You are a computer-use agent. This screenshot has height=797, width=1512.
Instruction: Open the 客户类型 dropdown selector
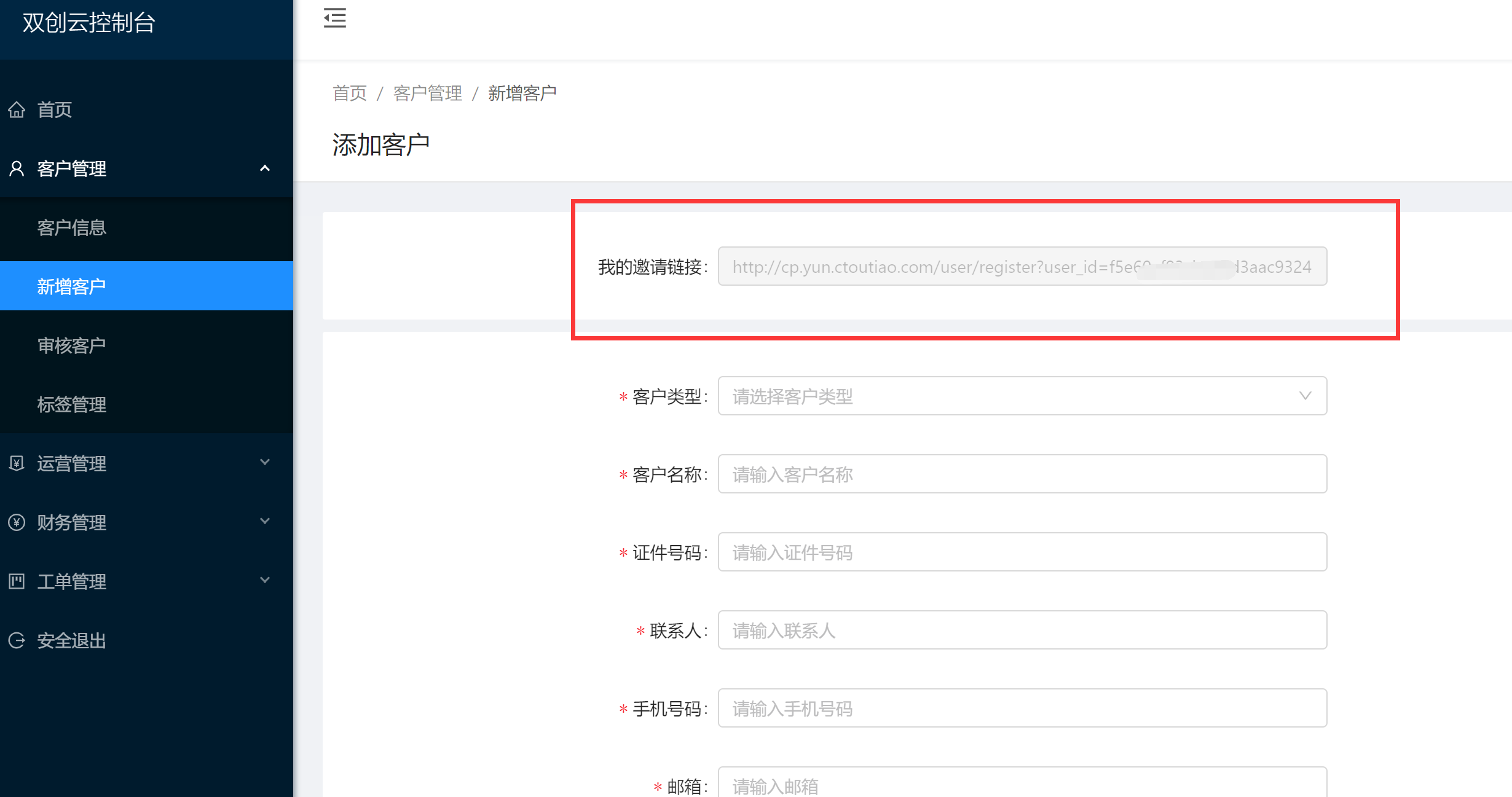[x=1022, y=396]
